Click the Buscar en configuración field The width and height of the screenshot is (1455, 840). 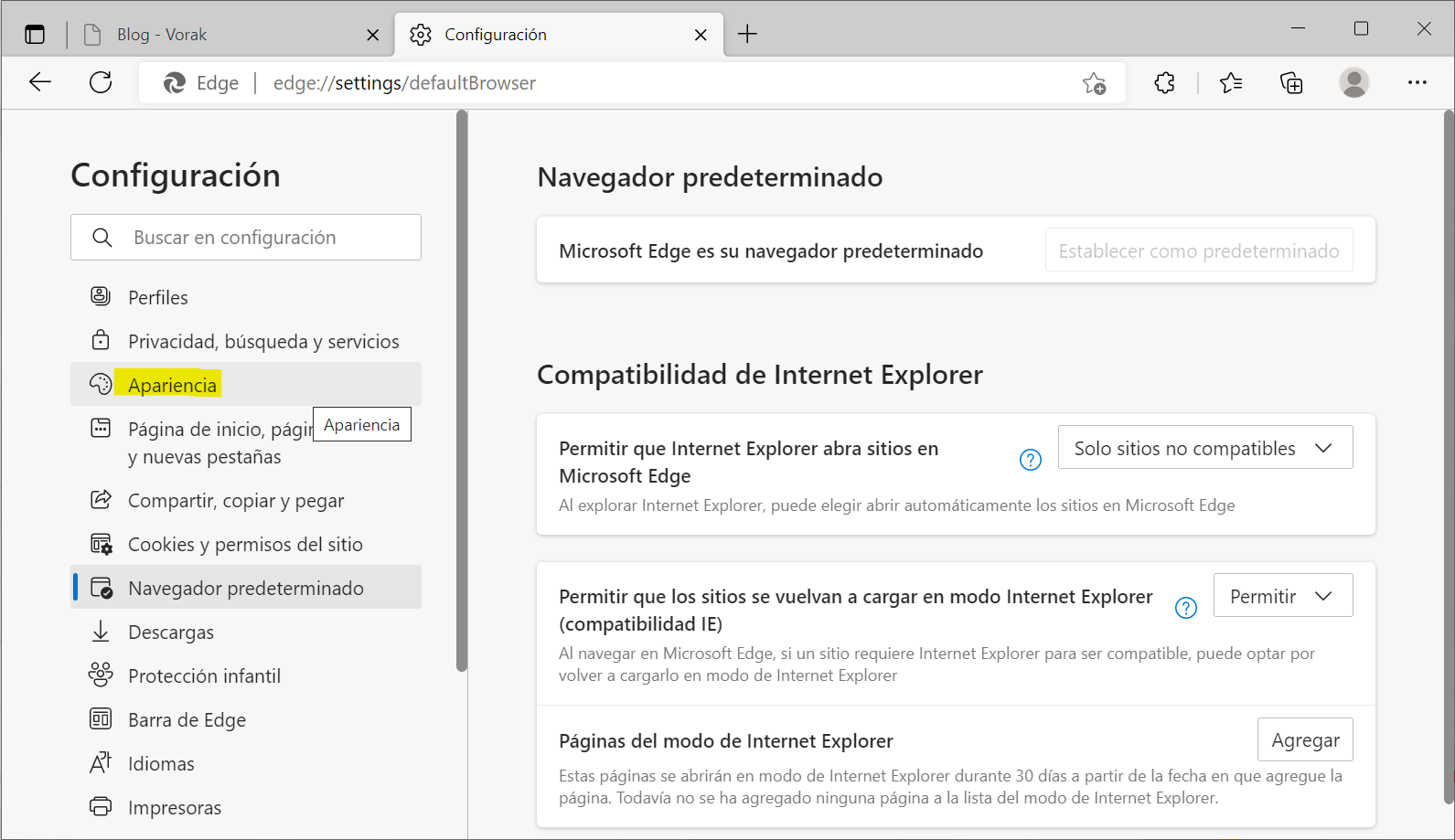246,238
